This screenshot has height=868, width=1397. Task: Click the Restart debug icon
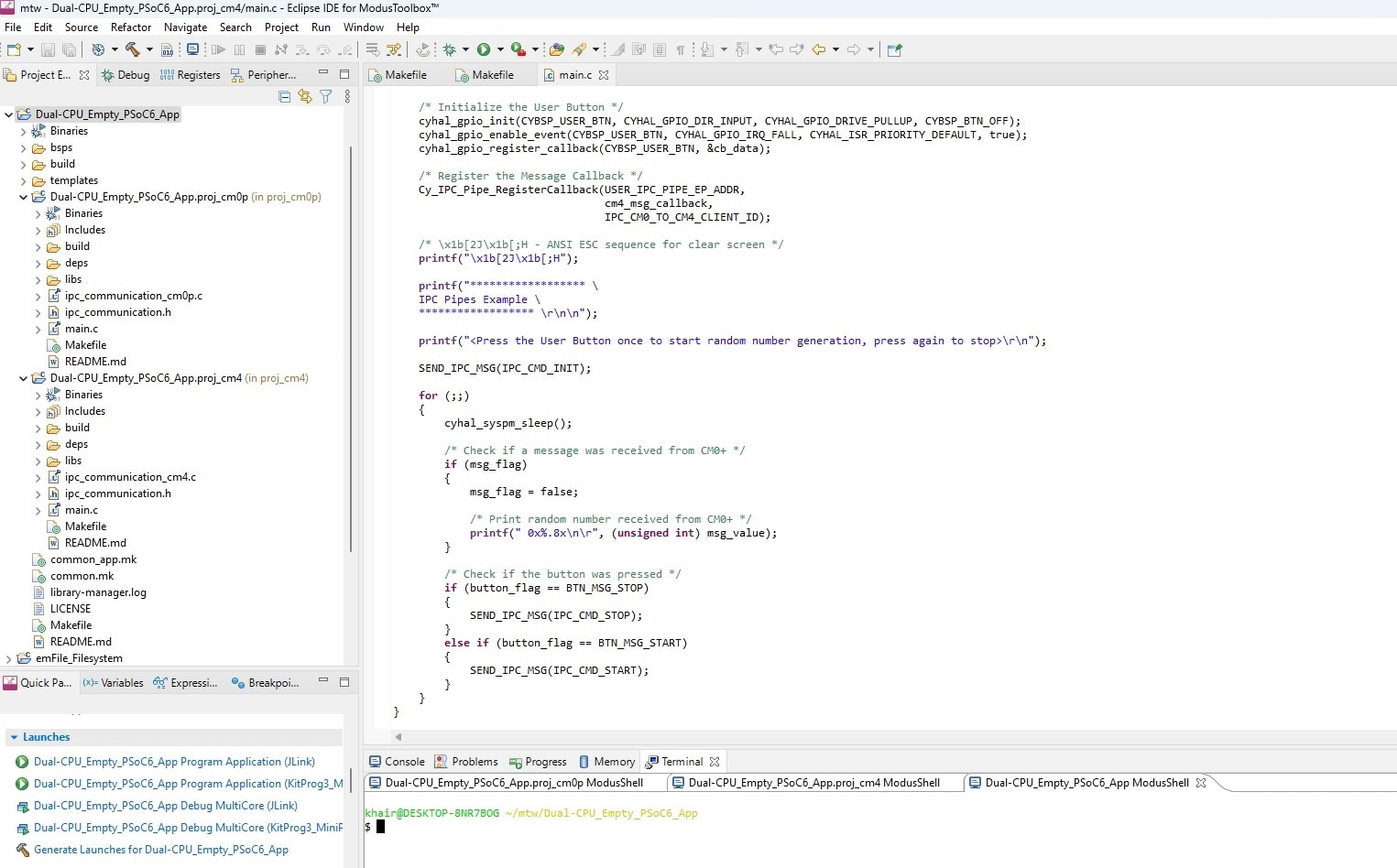(x=423, y=49)
